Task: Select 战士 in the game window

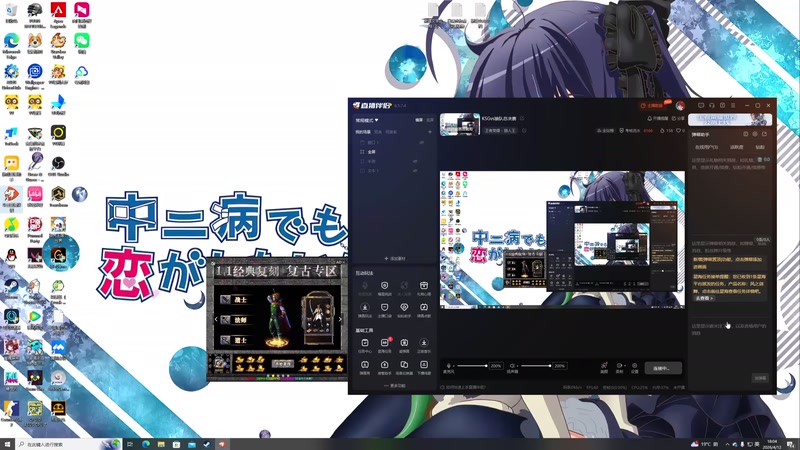Action: [x=236, y=299]
